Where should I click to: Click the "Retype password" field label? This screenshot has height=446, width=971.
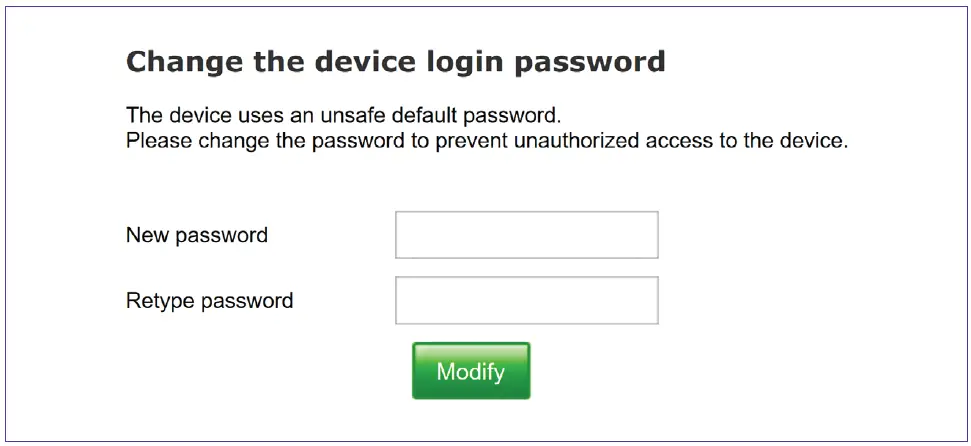coord(209,301)
